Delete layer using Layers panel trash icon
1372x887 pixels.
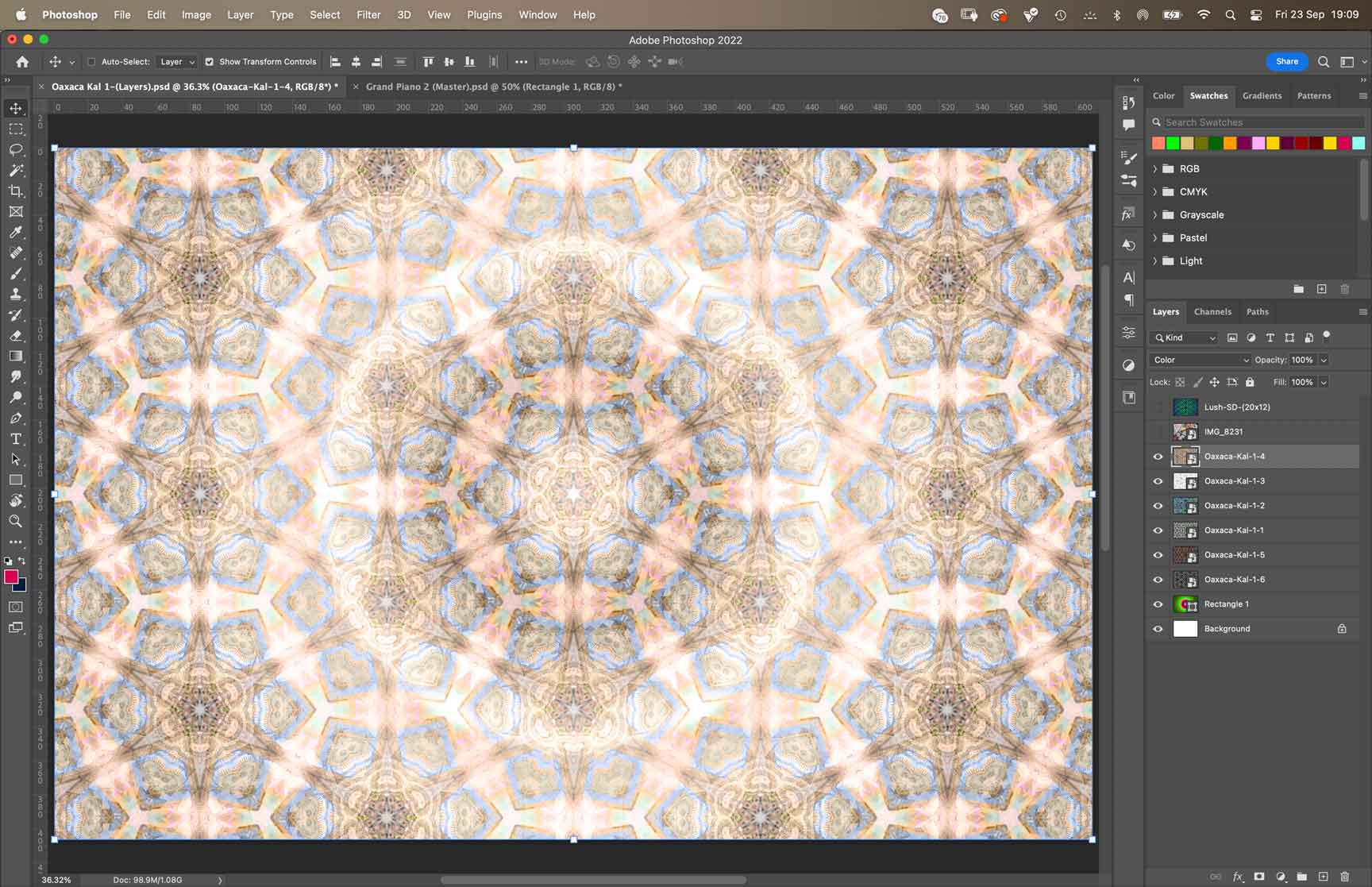pyautogui.click(x=1344, y=877)
